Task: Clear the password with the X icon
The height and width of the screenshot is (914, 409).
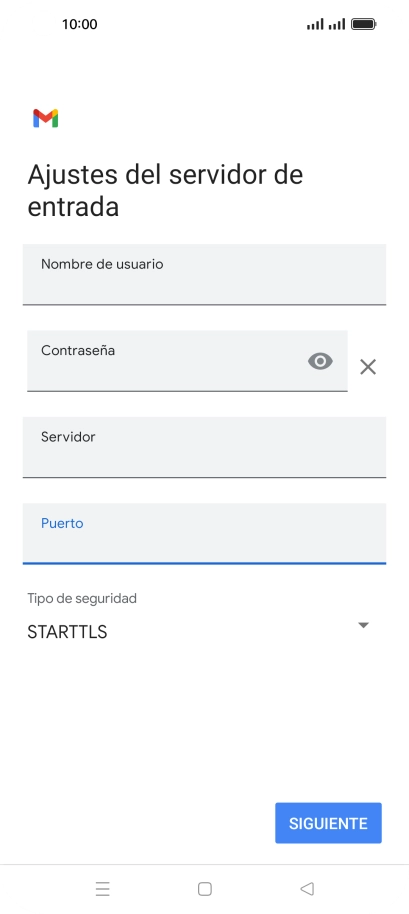Action: (x=368, y=367)
